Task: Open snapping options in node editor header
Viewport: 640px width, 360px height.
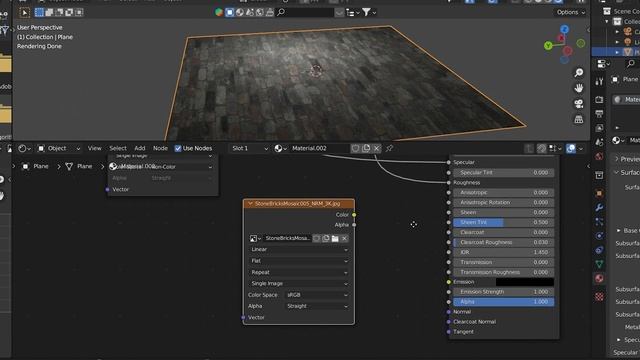Action: click(x=555, y=149)
